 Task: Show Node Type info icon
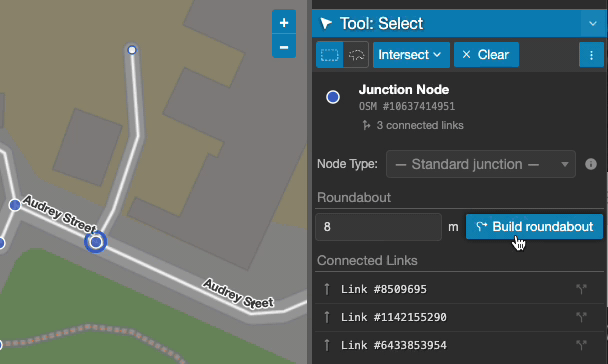pyautogui.click(x=591, y=164)
